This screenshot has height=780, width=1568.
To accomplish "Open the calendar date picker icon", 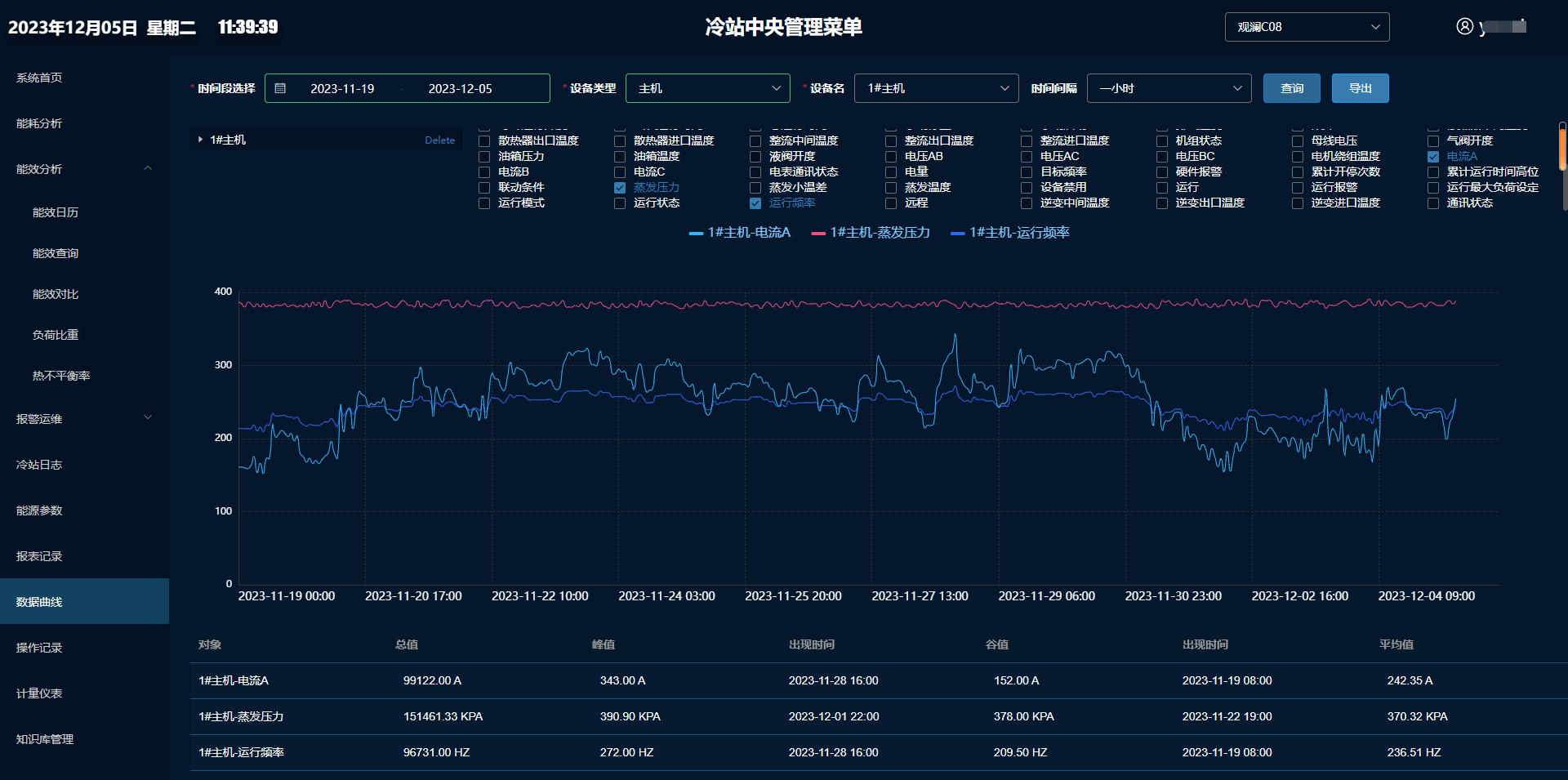I will (x=281, y=87).
